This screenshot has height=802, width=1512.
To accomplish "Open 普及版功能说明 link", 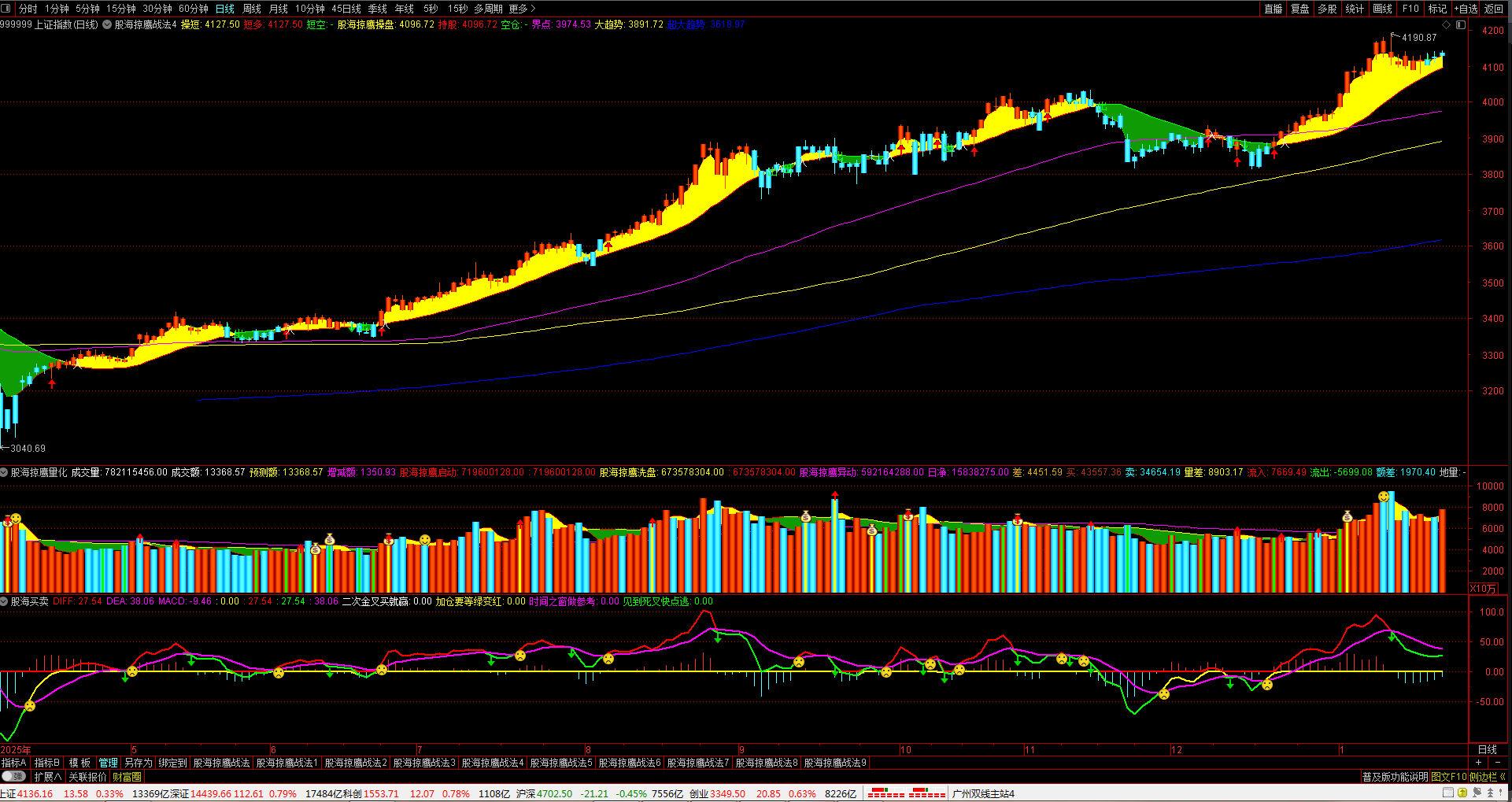I will pyautogui.click(x=1395, y=777).
